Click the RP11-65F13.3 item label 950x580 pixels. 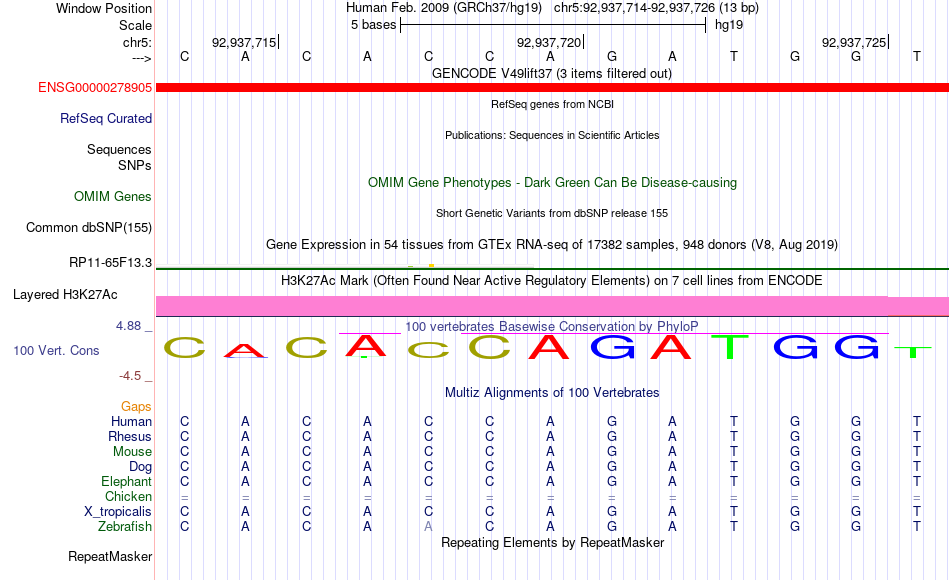(110, 262)
